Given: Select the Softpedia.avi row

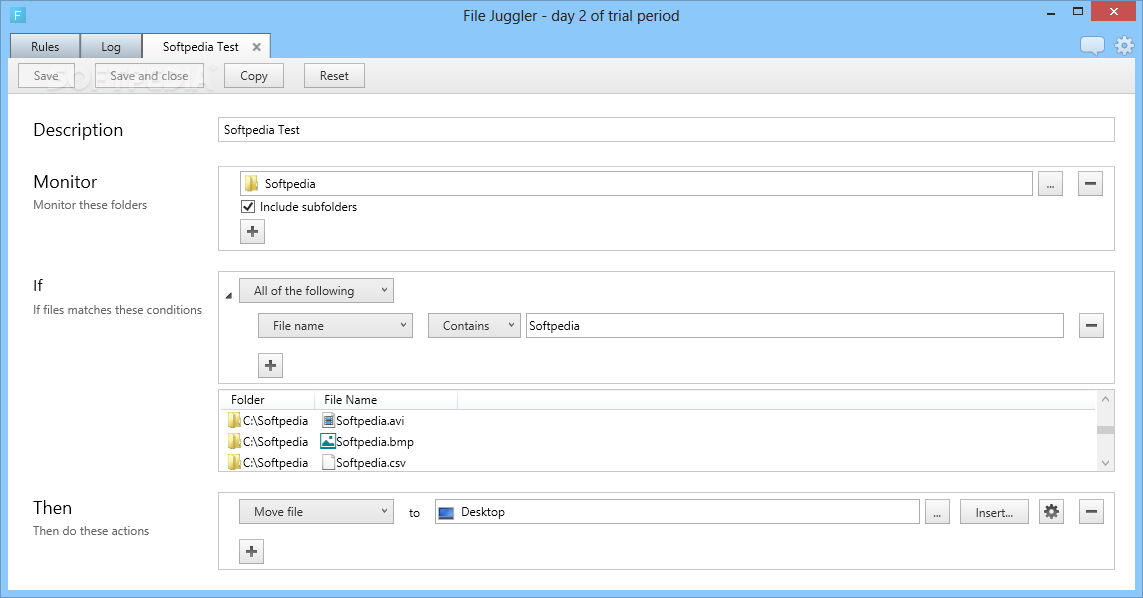Looking at the screenshot, I should (658, 421).
